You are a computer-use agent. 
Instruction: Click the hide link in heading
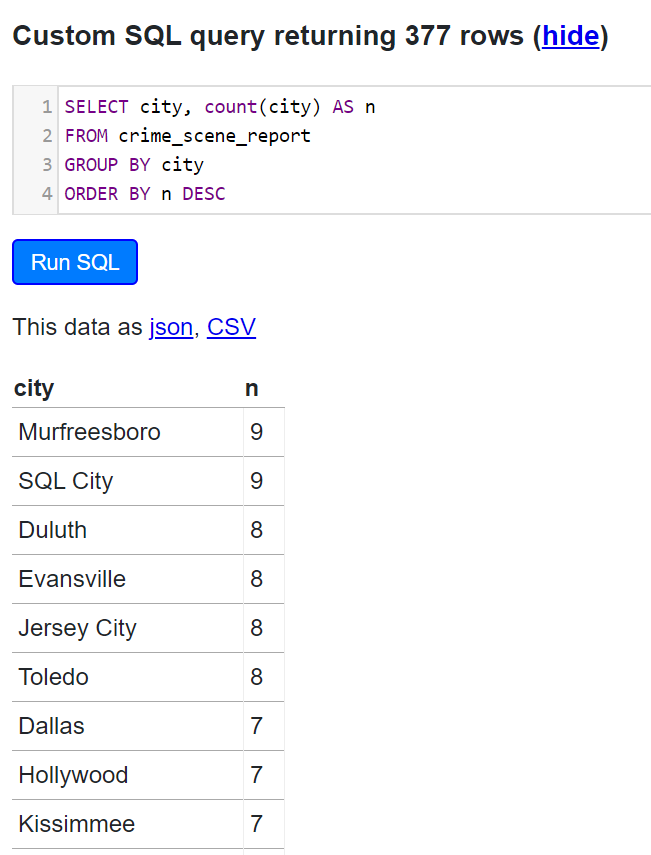(570, 36)
